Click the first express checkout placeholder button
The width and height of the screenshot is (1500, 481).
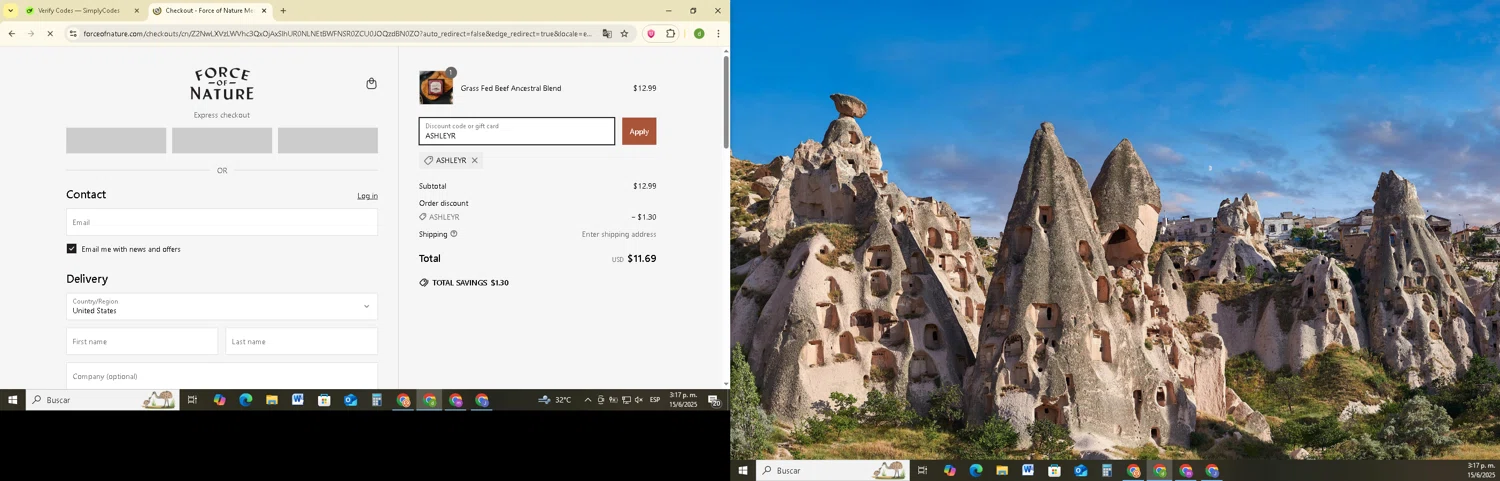116,140
